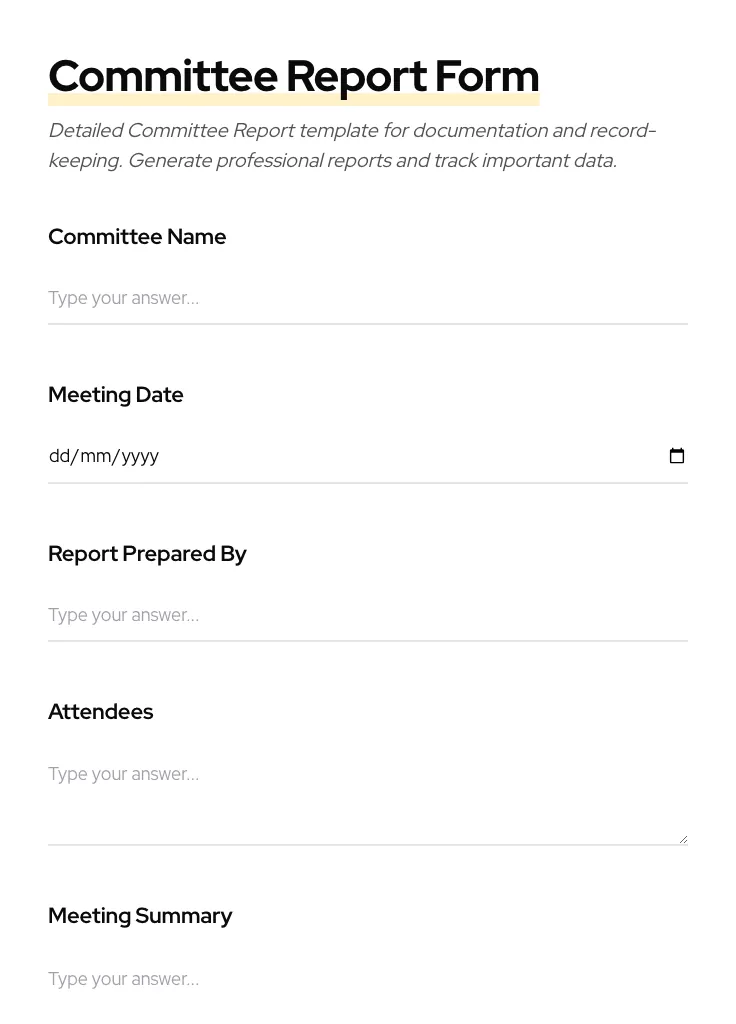
Task: Click the Type your answer placeholder under Committee Name
Action: 123,298
